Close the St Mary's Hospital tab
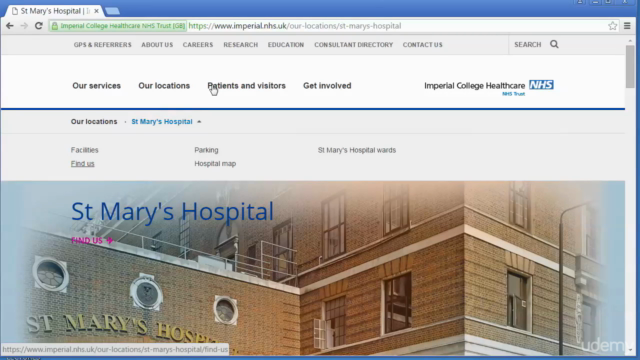 pos(96,11)
